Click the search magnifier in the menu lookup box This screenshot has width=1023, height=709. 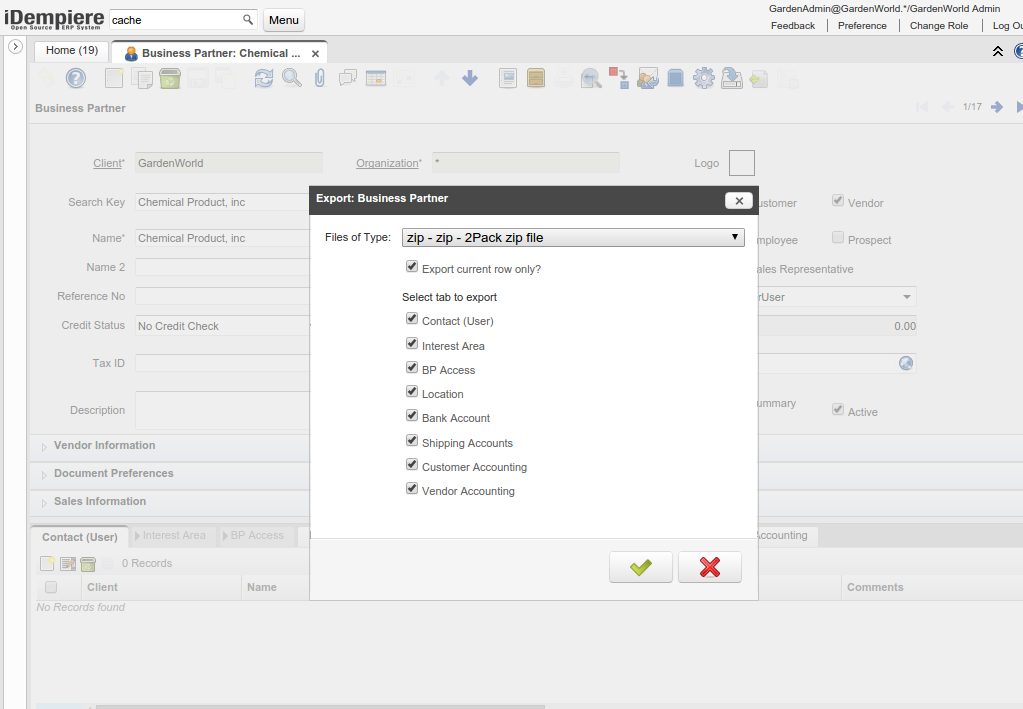(x=248, y=20)
